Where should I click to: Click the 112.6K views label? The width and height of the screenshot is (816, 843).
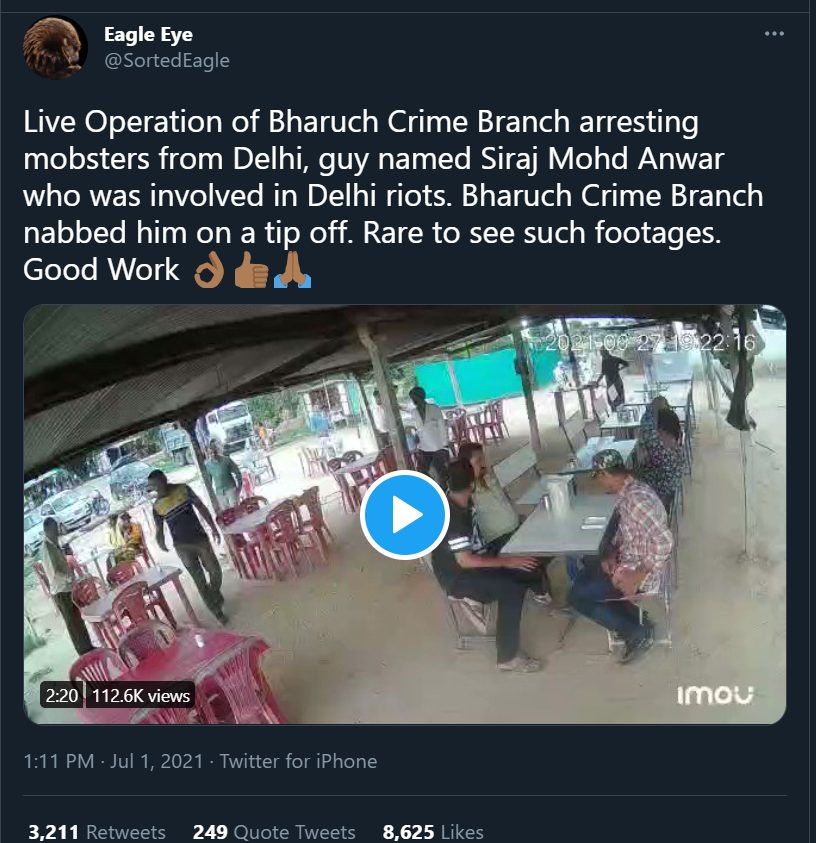point(141,695)
